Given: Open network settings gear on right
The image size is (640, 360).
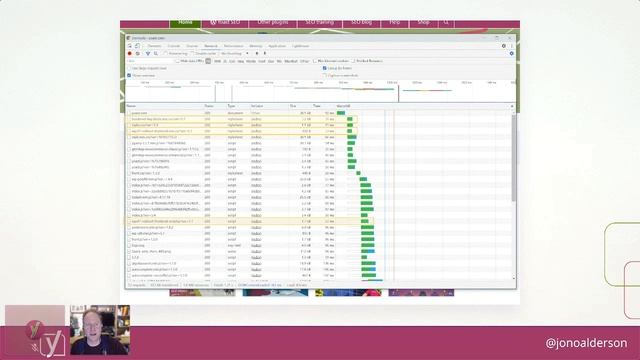Looking at the screenshot, I should (x=511, y=53).
